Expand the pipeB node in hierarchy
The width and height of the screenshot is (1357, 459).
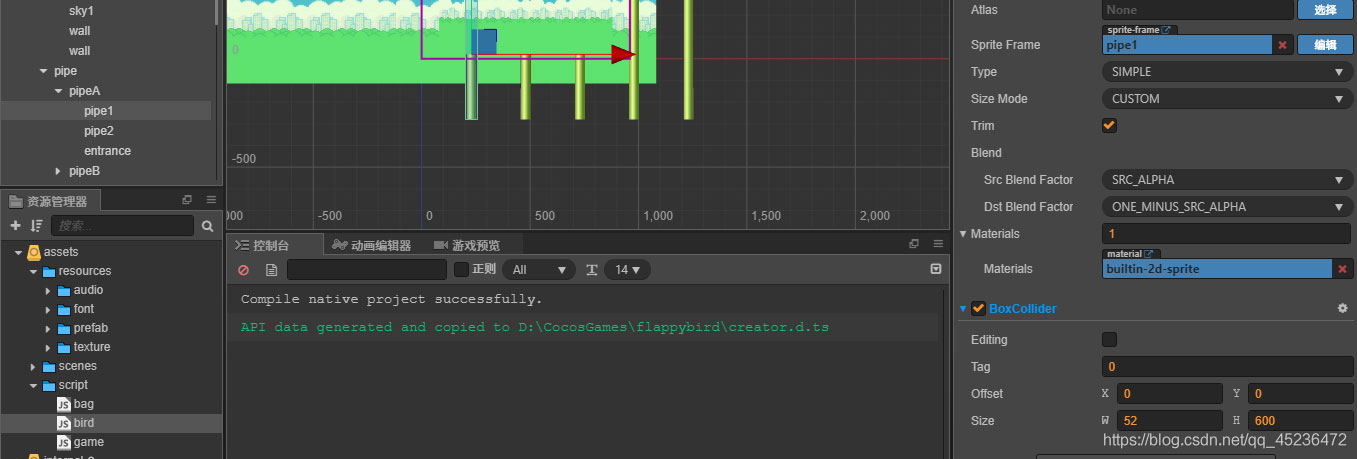click(58, 171)
